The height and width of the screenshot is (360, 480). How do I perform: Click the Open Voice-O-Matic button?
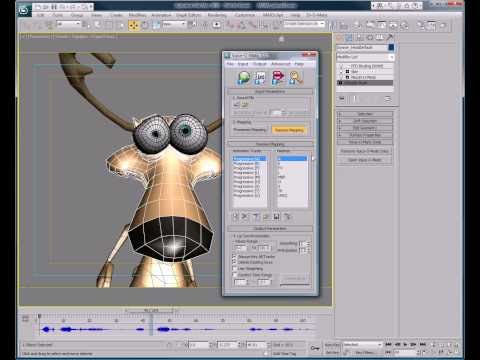365,160
